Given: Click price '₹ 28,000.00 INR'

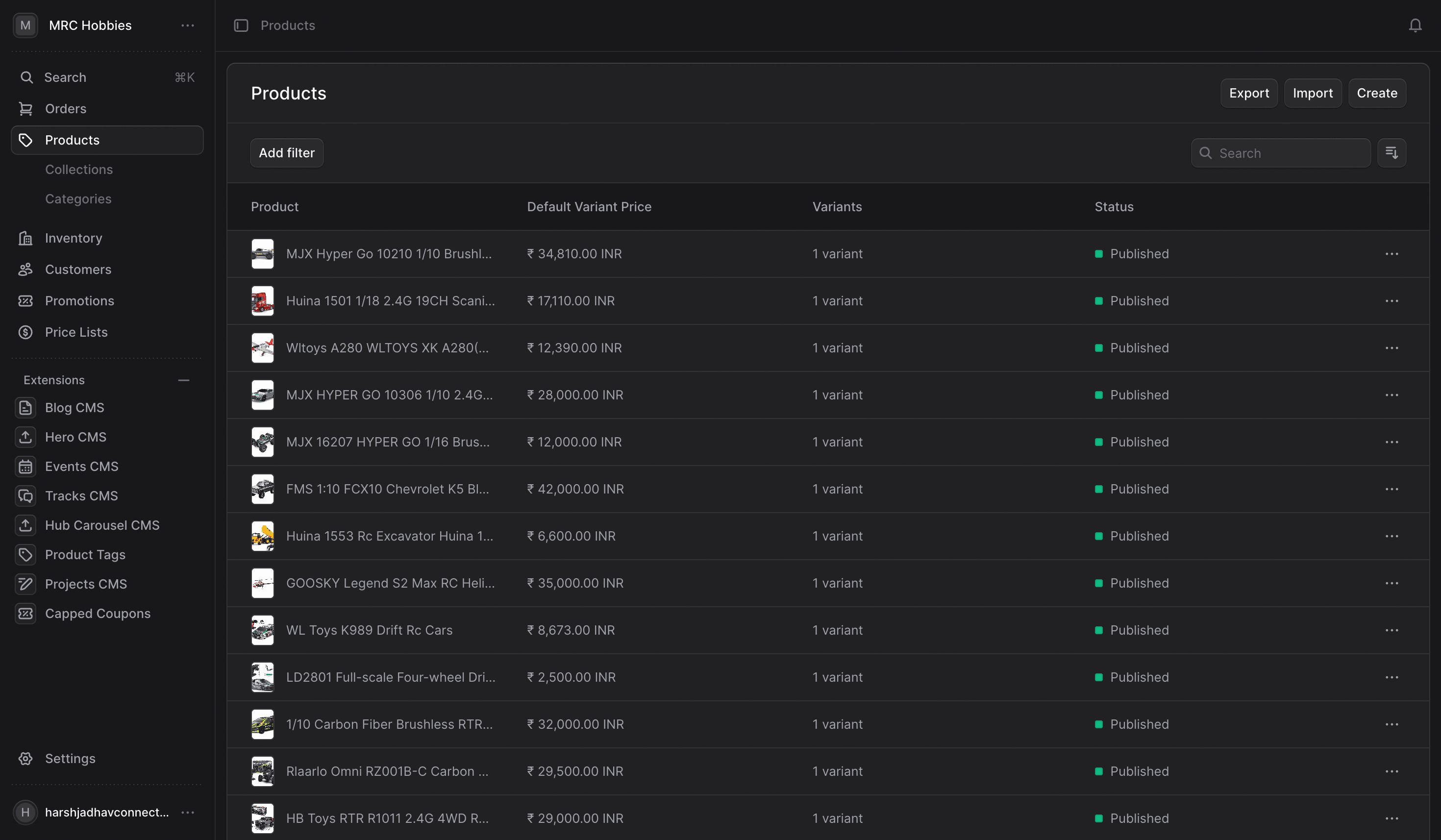Looking at the screenshot, I should (x=574, y=395).
